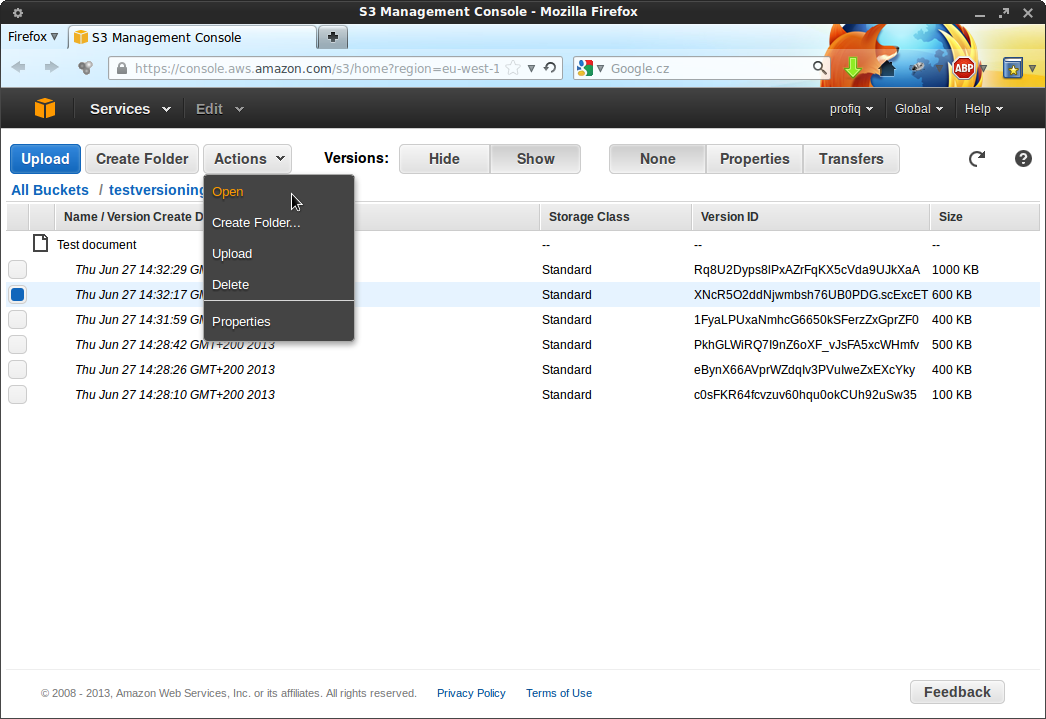Select the Test document row name
This screenshot has height=719, width=1046.
(97, 245)
